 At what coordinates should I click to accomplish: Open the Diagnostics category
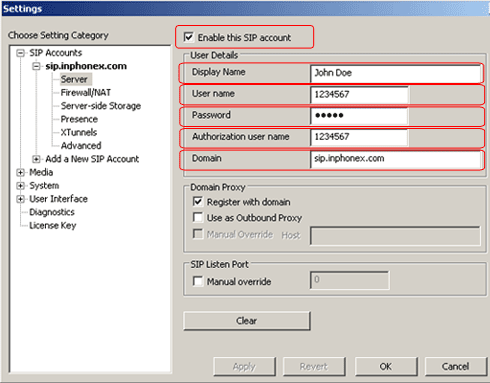pos(52,212)
